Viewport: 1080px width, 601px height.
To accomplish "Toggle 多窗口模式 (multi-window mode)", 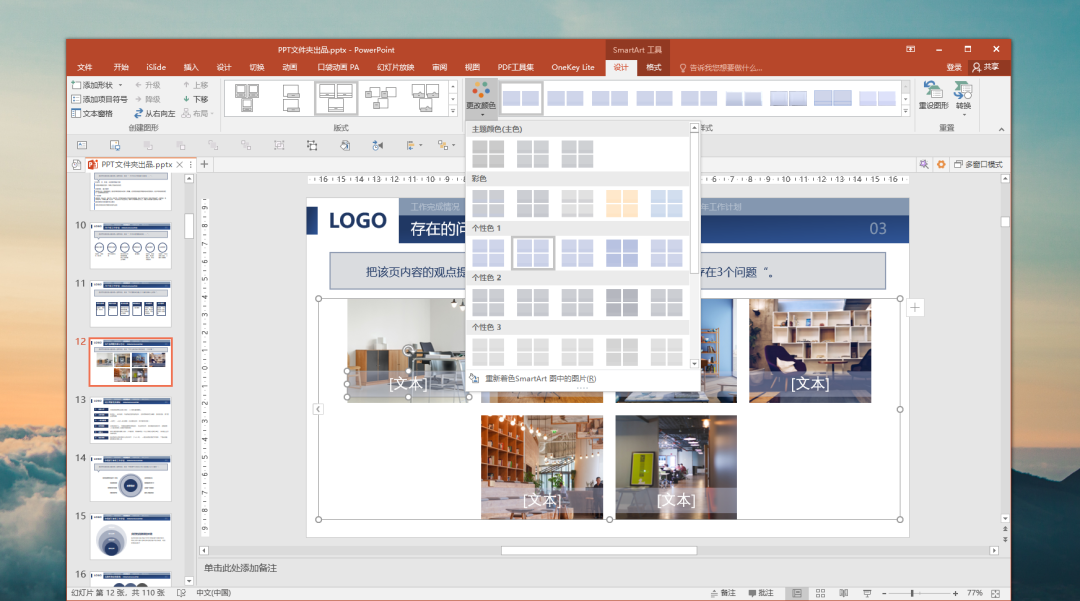I will pos(978,165).
